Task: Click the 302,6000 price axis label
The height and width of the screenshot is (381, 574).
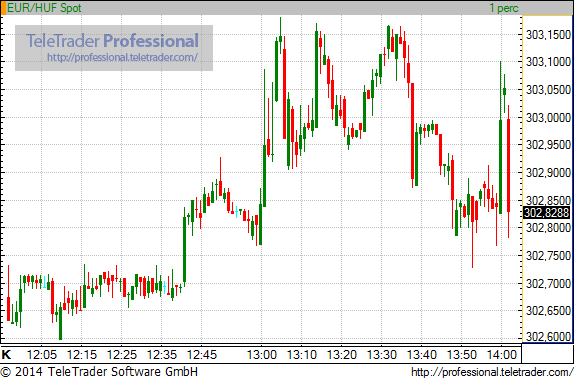Action: pos(548,337)
